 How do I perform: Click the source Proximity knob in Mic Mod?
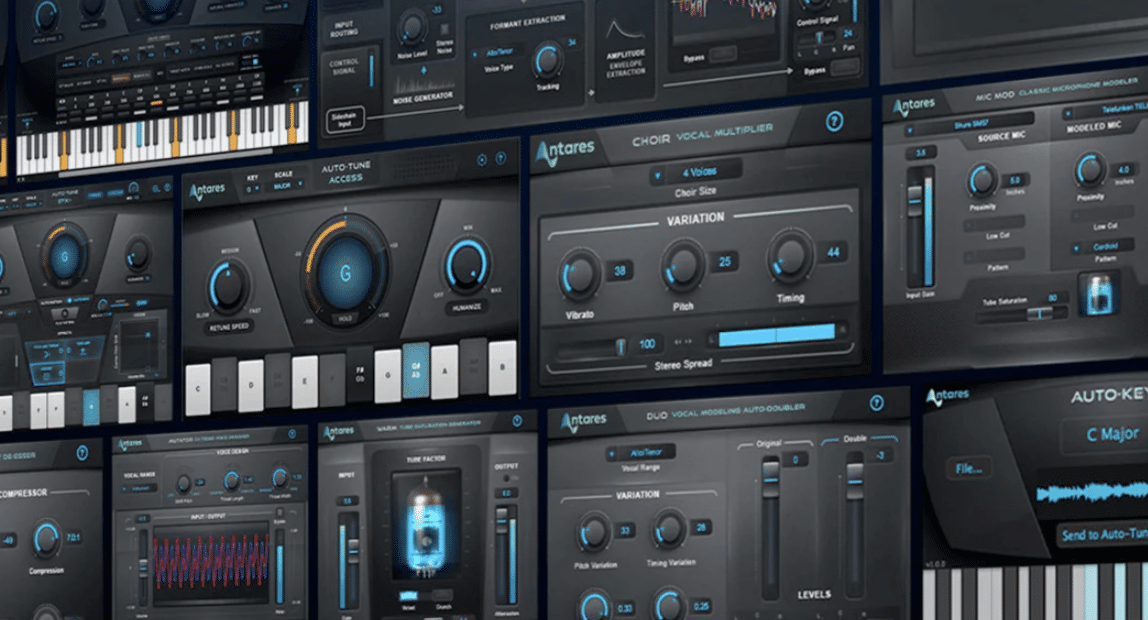click(x=982, y=180)
